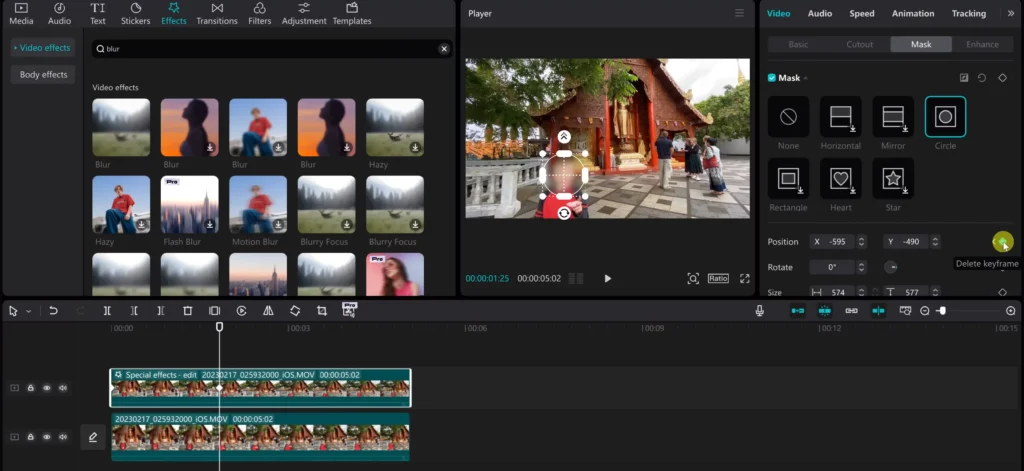Viewport: 1024px width, 471px height.
Task: Collapse the Mask section arrow
Action: 805,78
